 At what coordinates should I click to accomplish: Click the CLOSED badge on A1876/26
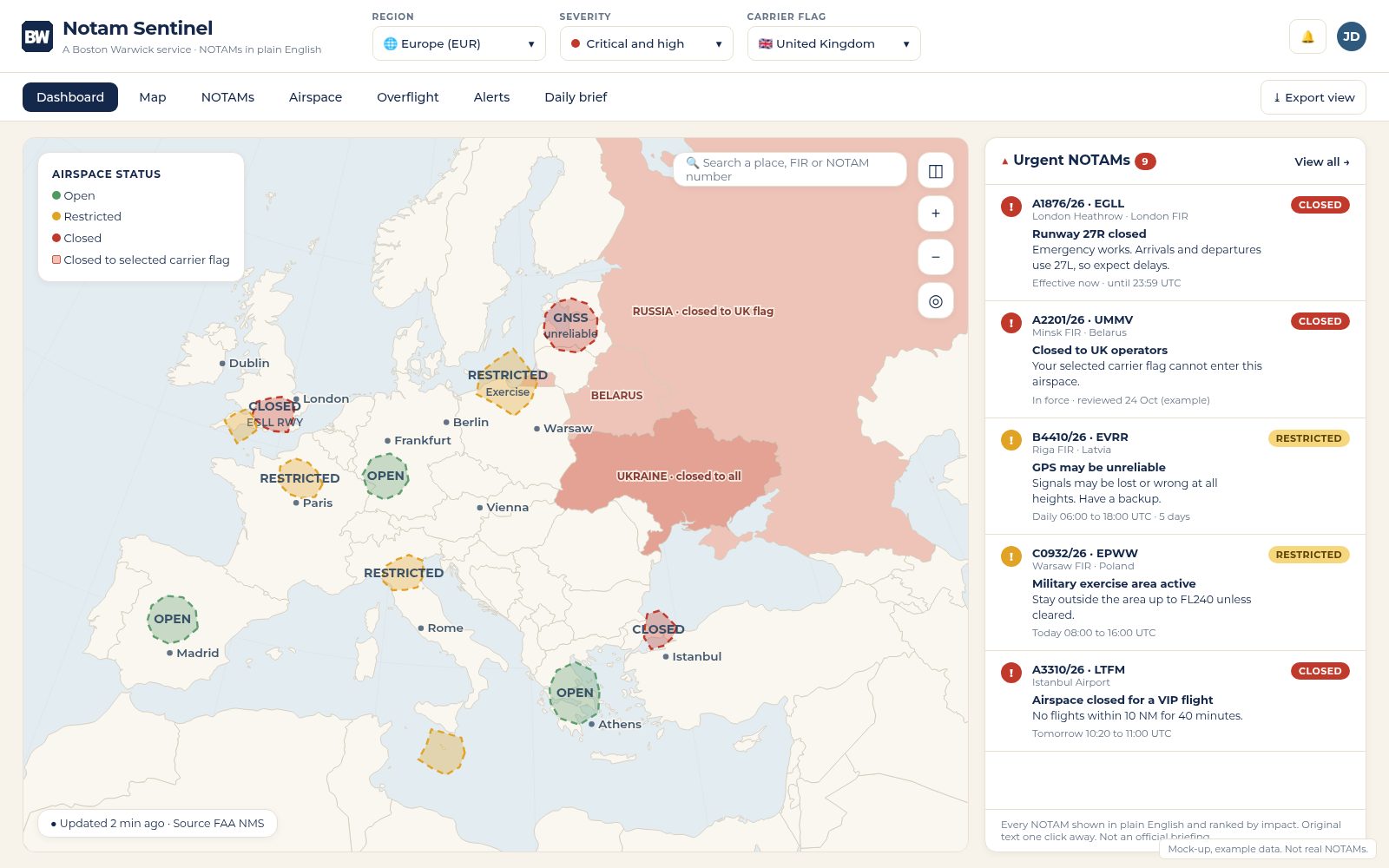[1320, 205]
